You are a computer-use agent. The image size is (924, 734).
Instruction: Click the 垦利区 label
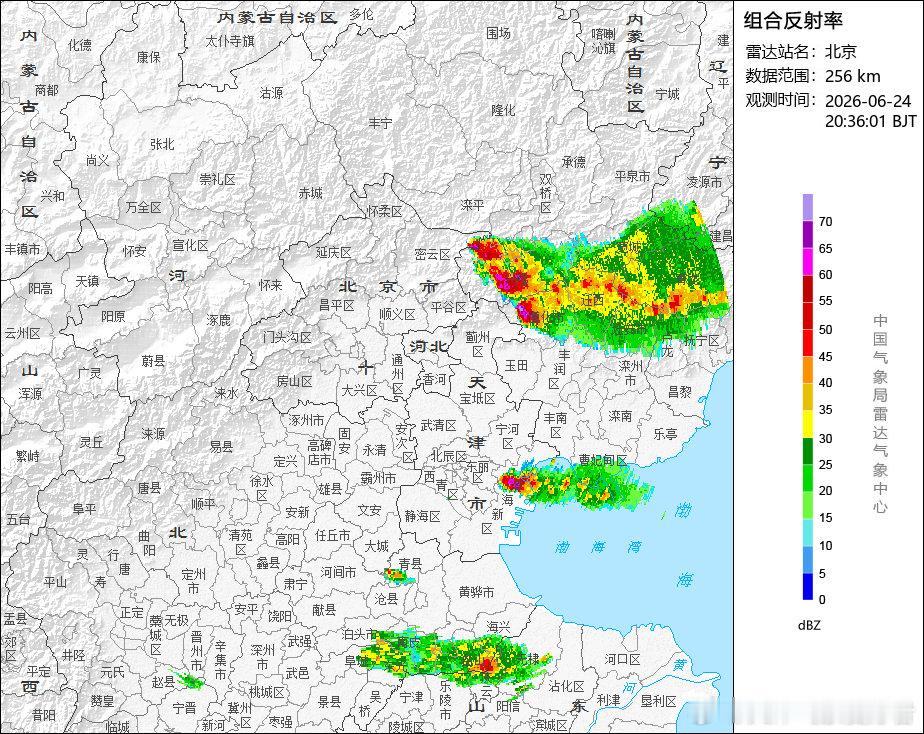pyautogui.click(x=658, y=701)
